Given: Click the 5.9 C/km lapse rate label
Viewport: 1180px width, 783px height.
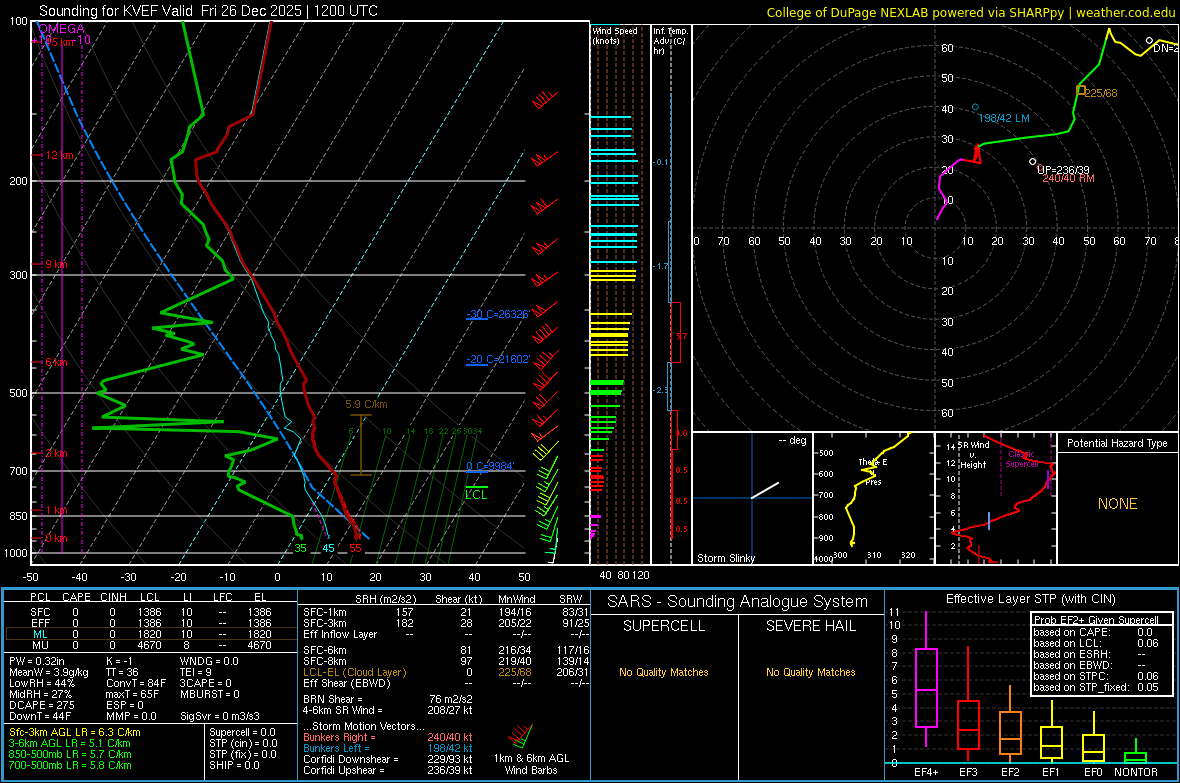Looking at the screenshot, I should pos(366,404).
